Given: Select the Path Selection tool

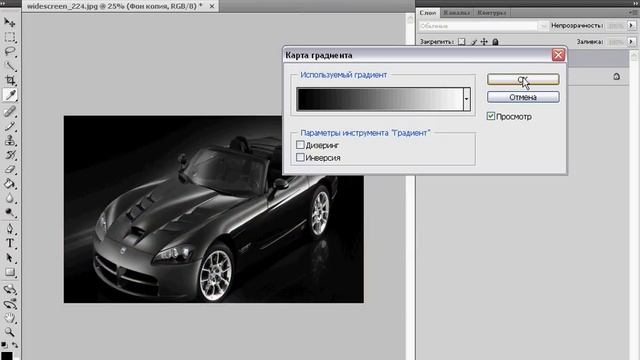Looking at the screenshot, I should coord(10,258).
